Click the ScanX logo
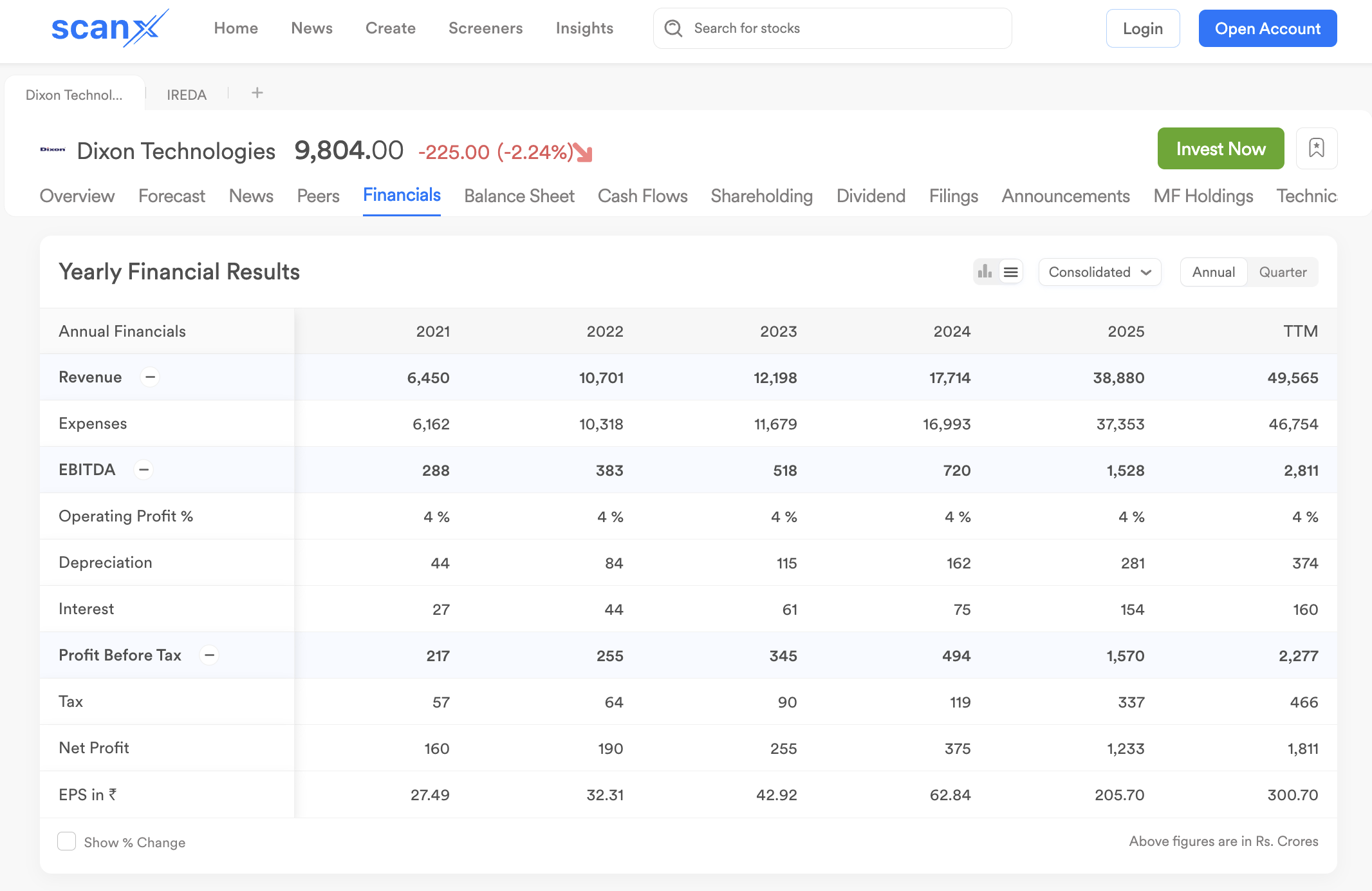The width and height of the screenshot is (1372, 891). [x=109, y=28]
